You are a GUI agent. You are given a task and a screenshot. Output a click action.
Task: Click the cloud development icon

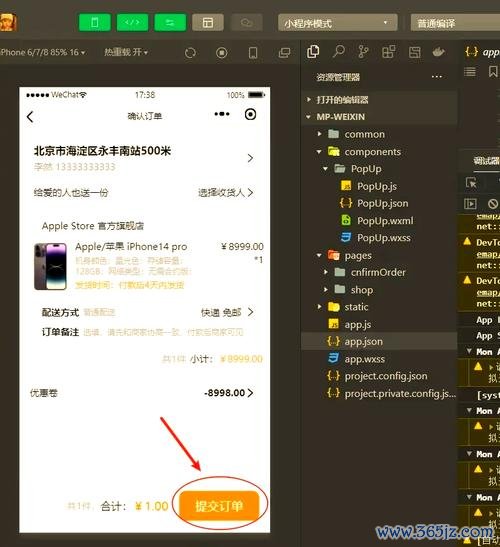coord(247,23)
